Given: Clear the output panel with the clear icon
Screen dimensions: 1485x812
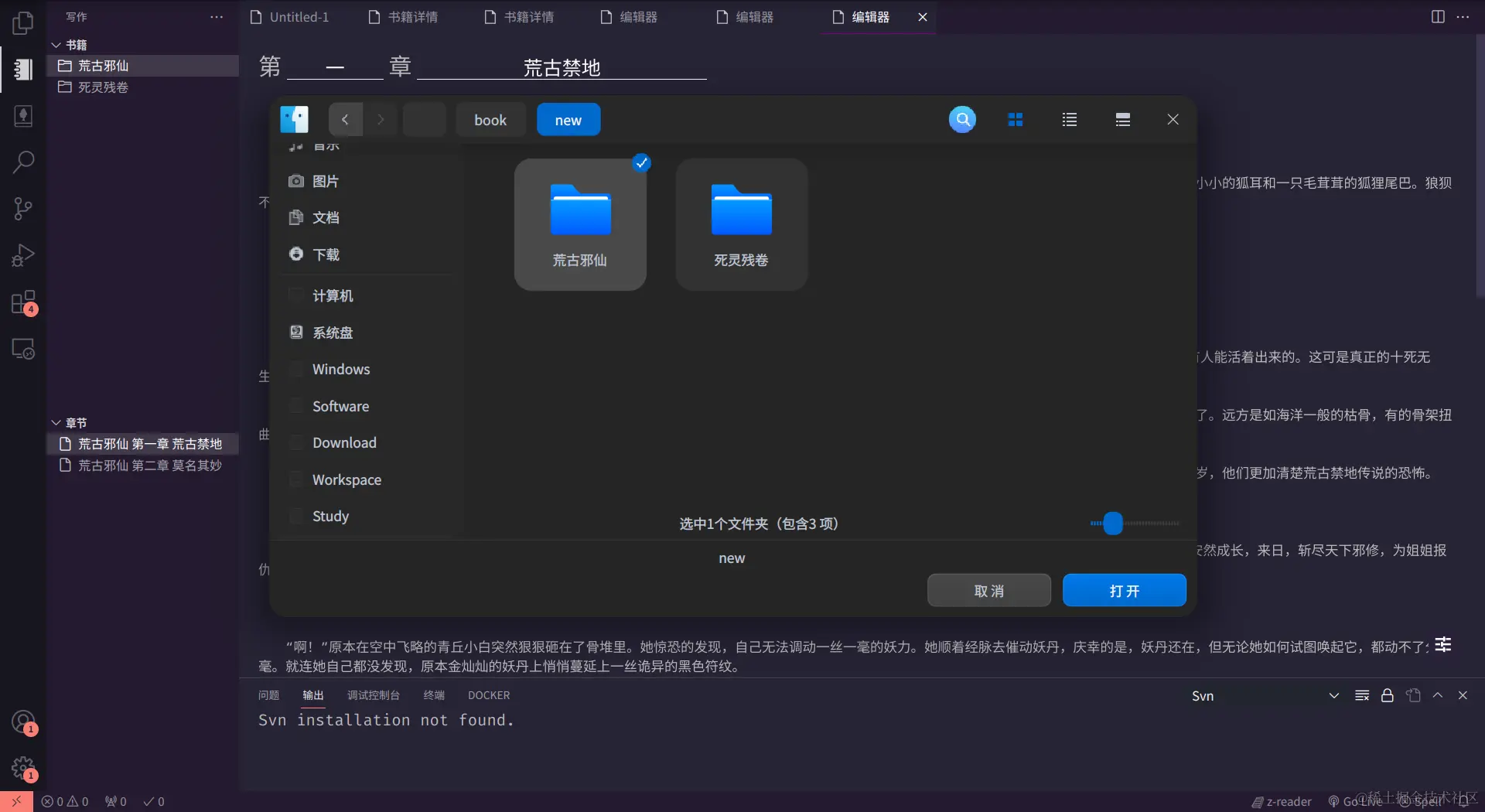Looking at the screenshot, I should 1361,695.
